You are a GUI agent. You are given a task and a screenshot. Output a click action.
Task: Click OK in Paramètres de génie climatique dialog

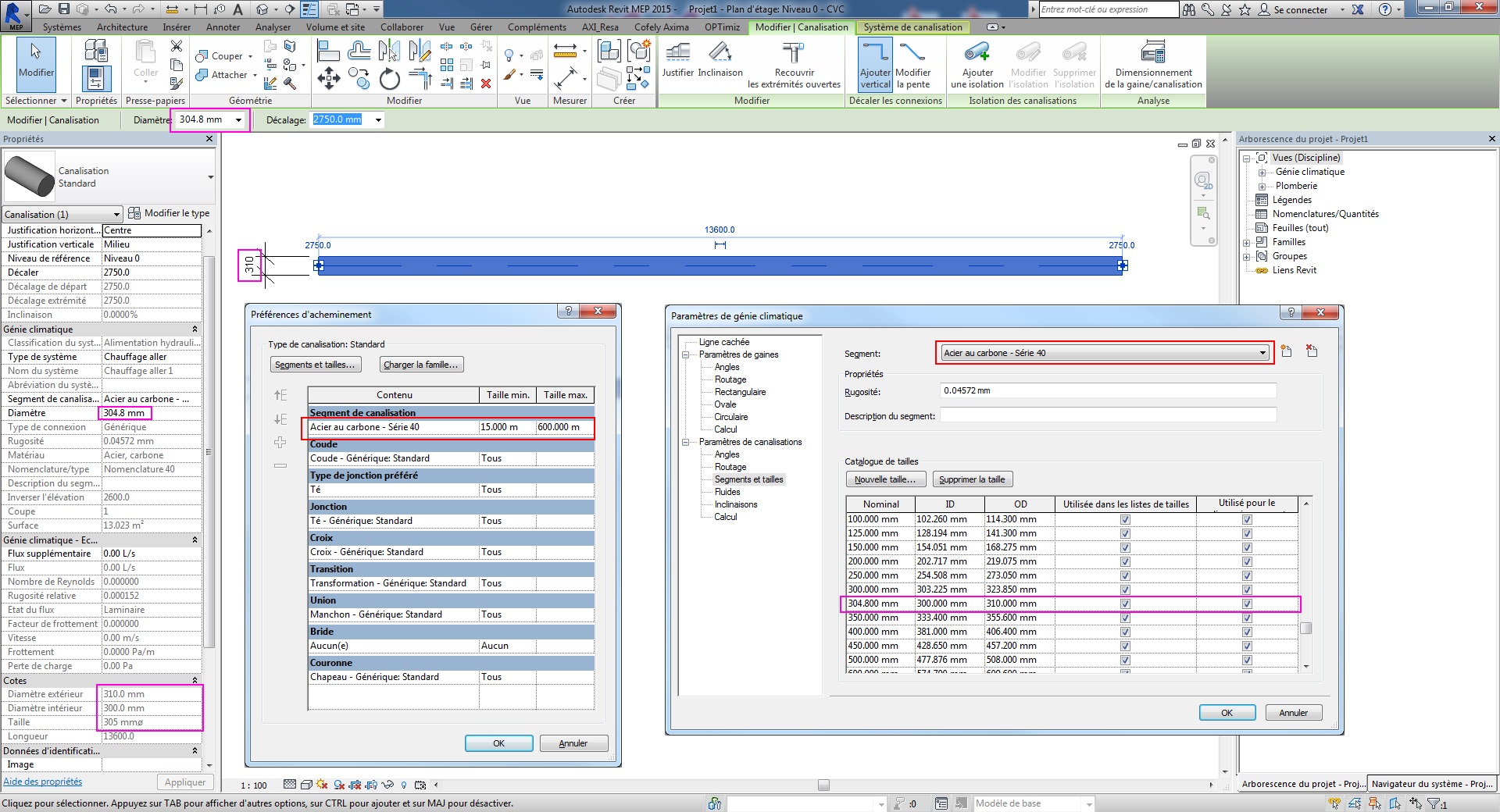(x=1227, y=713)
